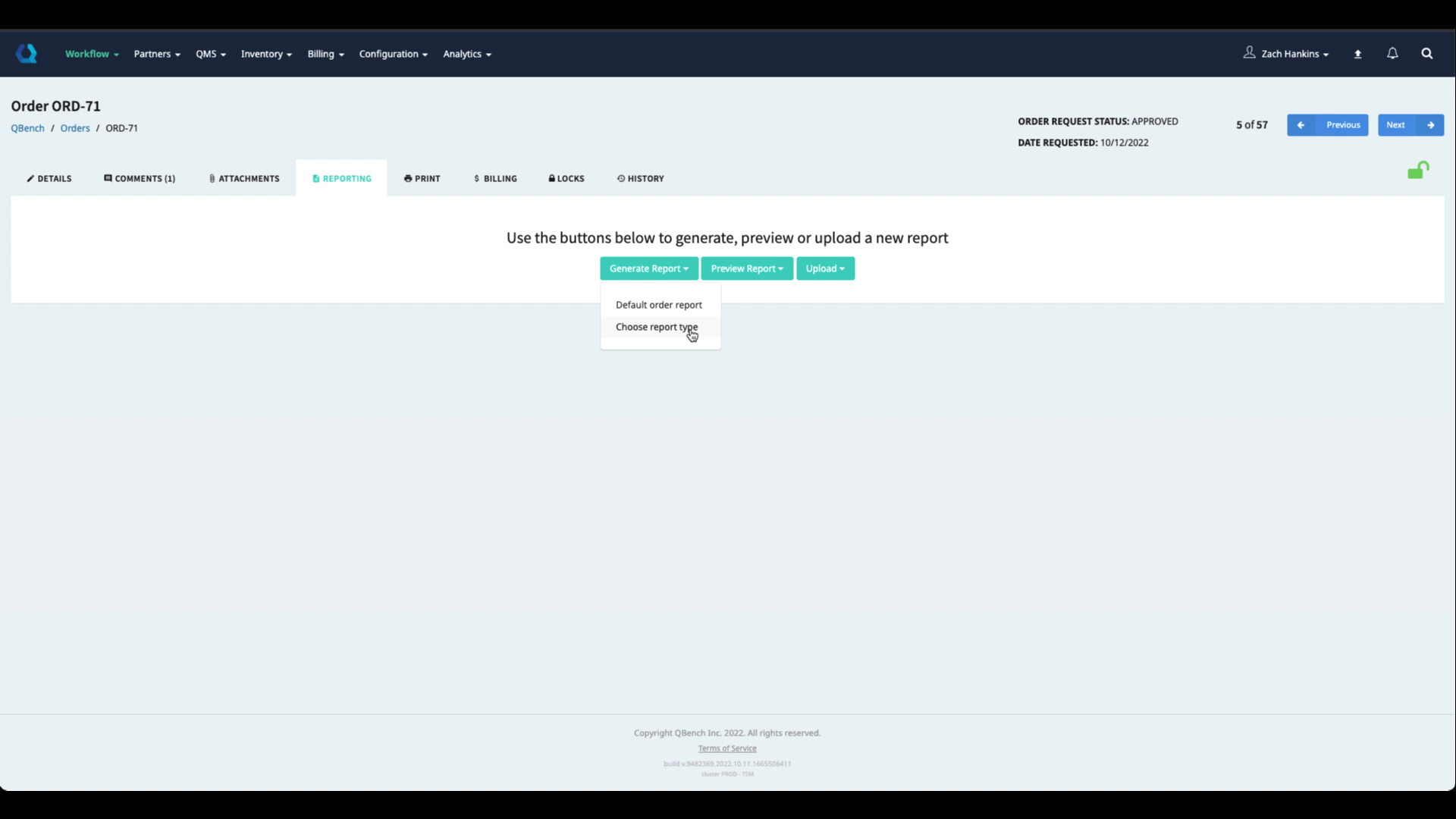Screen dimensions: 1456x819
Task: Click the QBench logo icon
Action: tap(27, 54)
